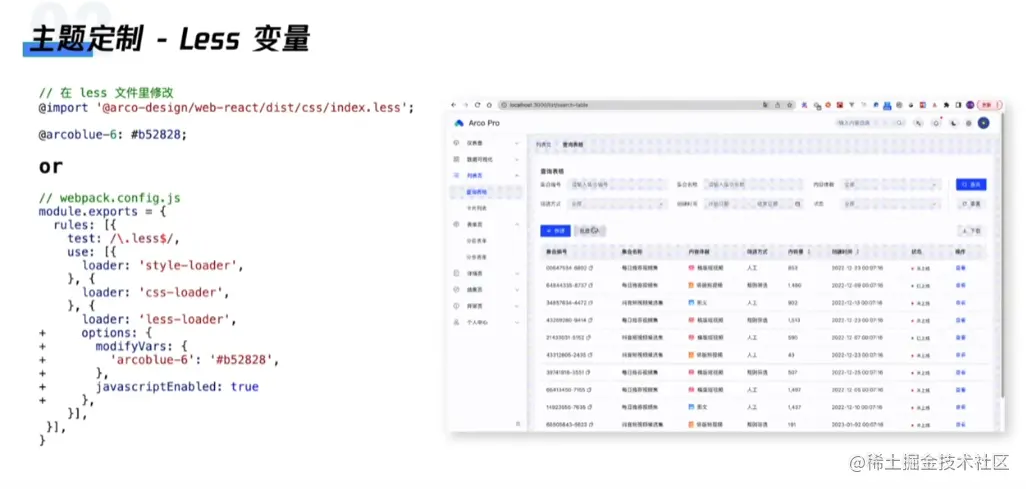Go back with the browser back arrow
Screen dimensions: 1026x489
(x=455, y=105)
